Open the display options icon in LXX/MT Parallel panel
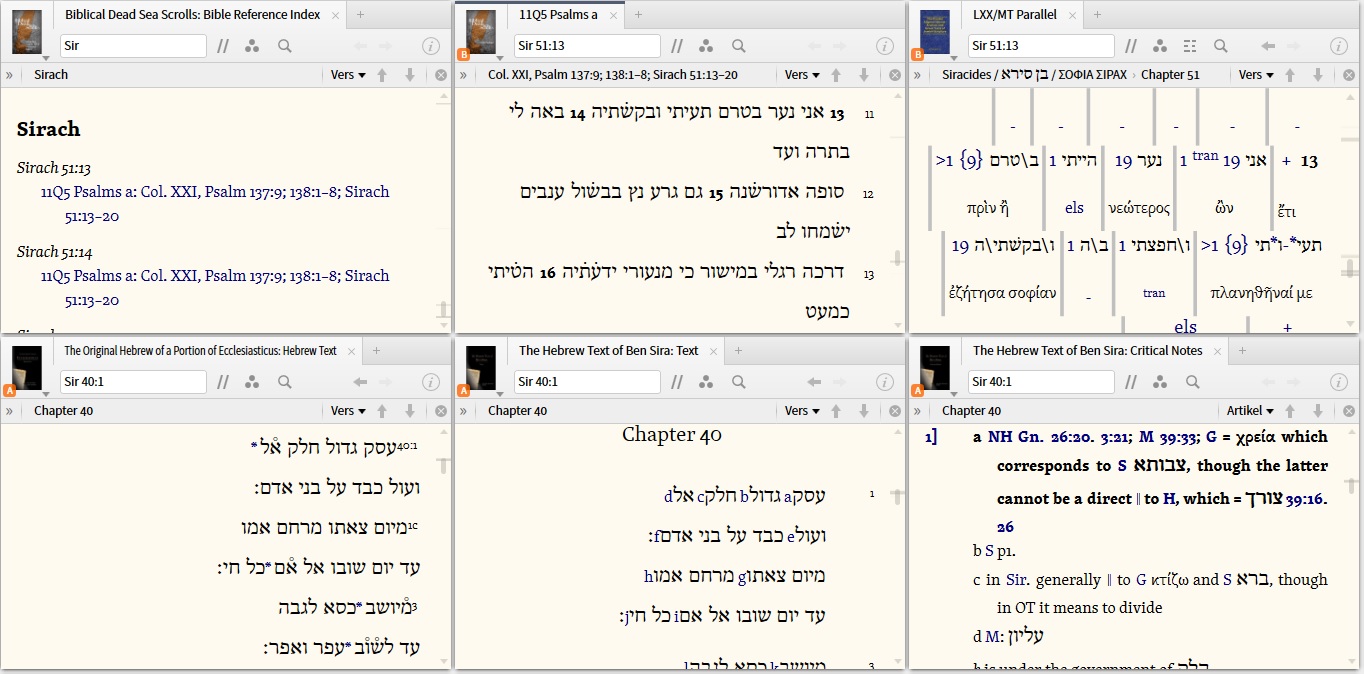Viewport: 1364px width, 674px height. click(1190, 46)
